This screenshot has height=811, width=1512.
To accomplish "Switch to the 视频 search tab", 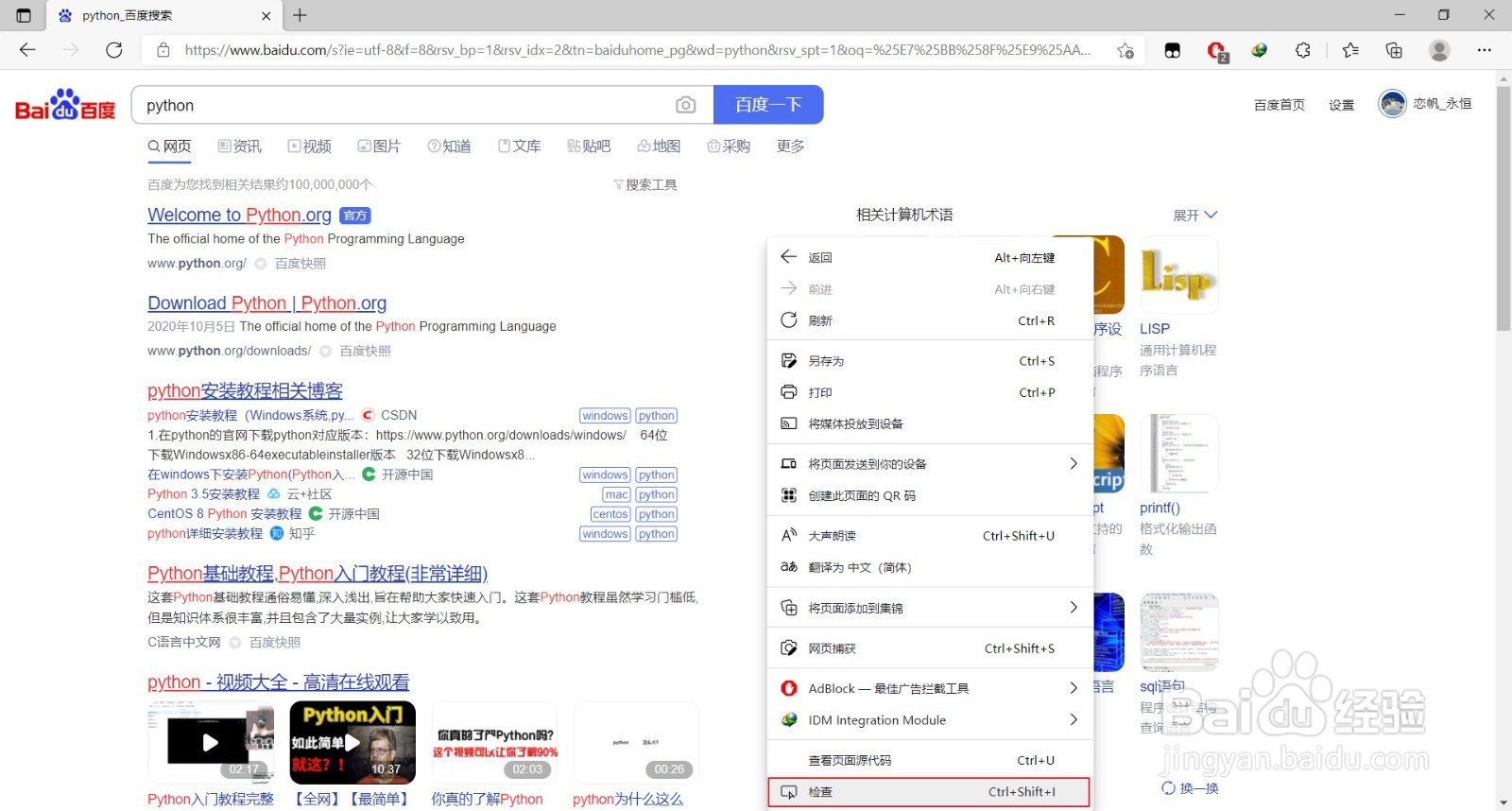I will tap(310, 147).
